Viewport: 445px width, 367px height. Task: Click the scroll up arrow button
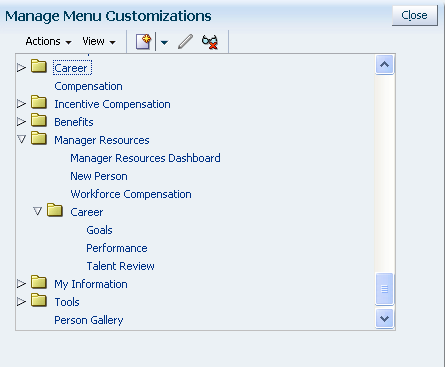click(x=384, y=65)
